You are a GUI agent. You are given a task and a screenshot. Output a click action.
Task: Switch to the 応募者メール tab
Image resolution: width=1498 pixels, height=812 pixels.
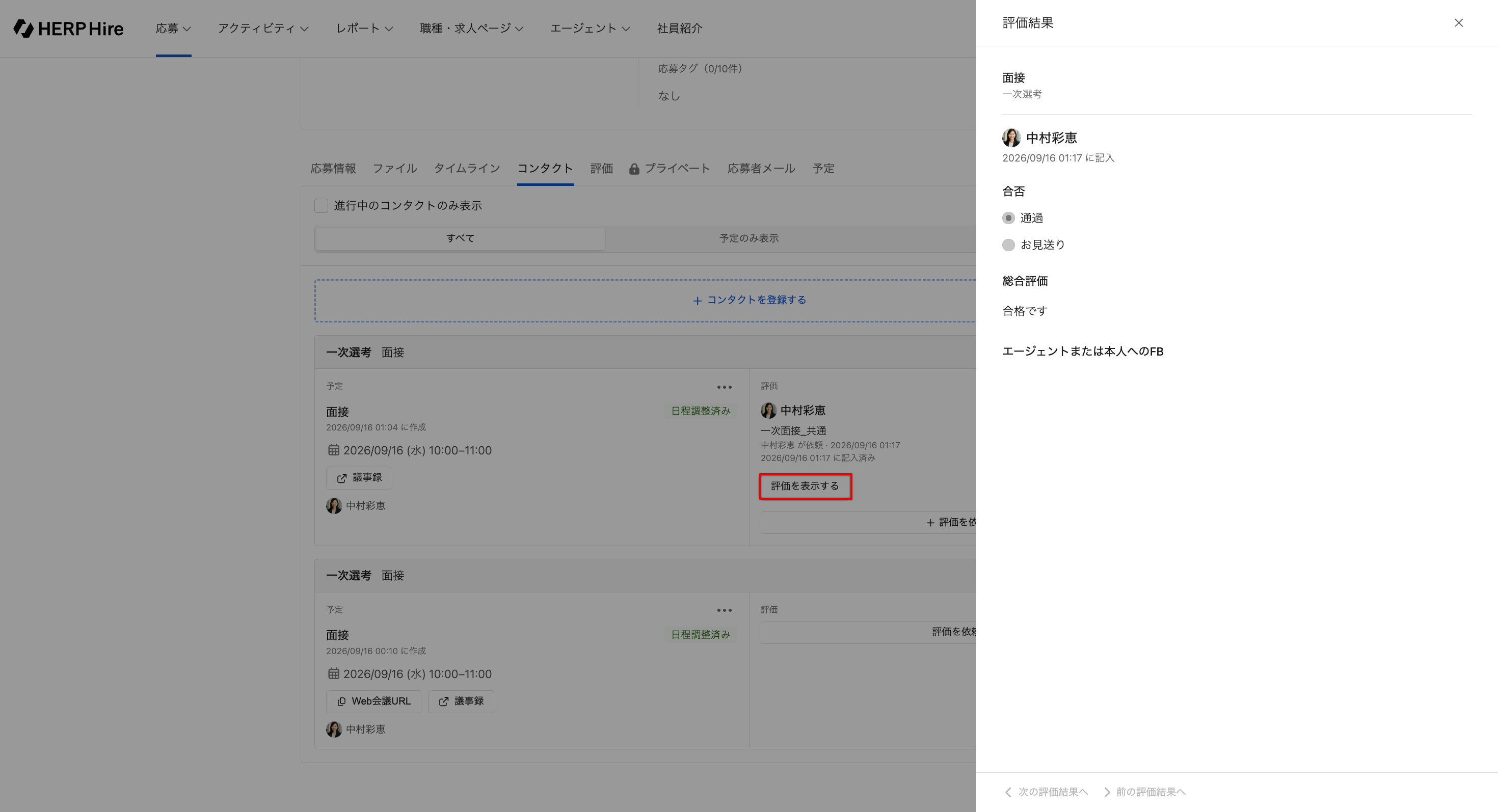pos(761,169)
